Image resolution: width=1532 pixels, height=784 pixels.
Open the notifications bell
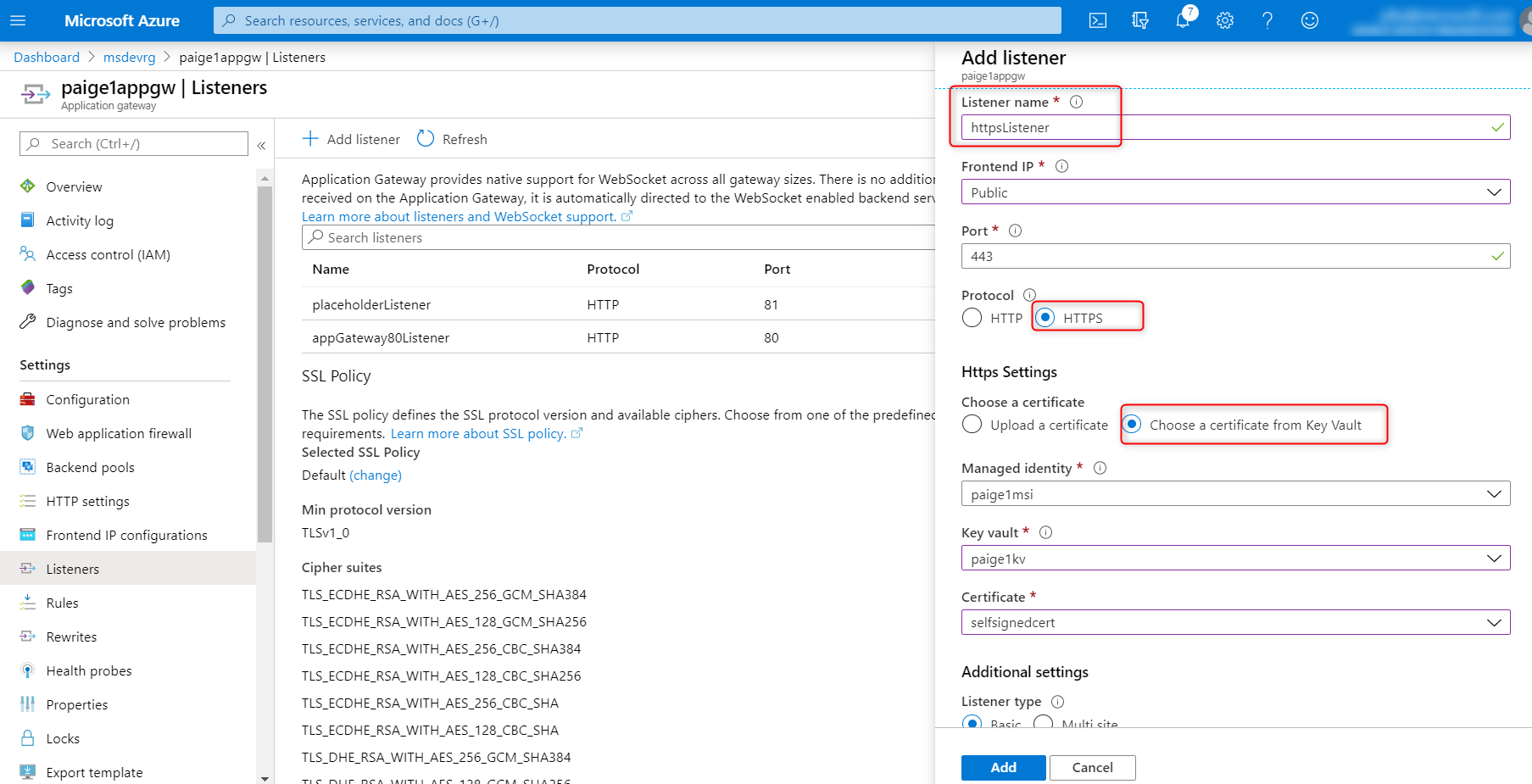pyautogui.click(x=1183, y=20)
